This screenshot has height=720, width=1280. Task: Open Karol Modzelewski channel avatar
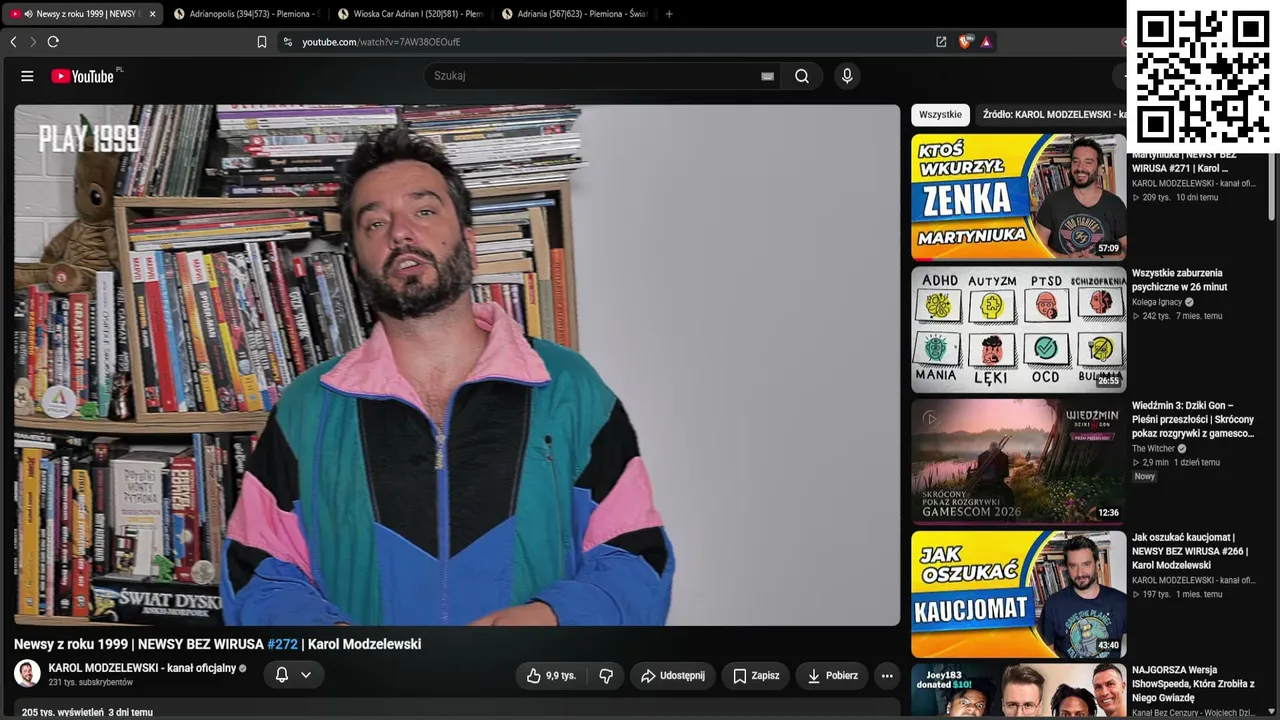tap(27, 674)
